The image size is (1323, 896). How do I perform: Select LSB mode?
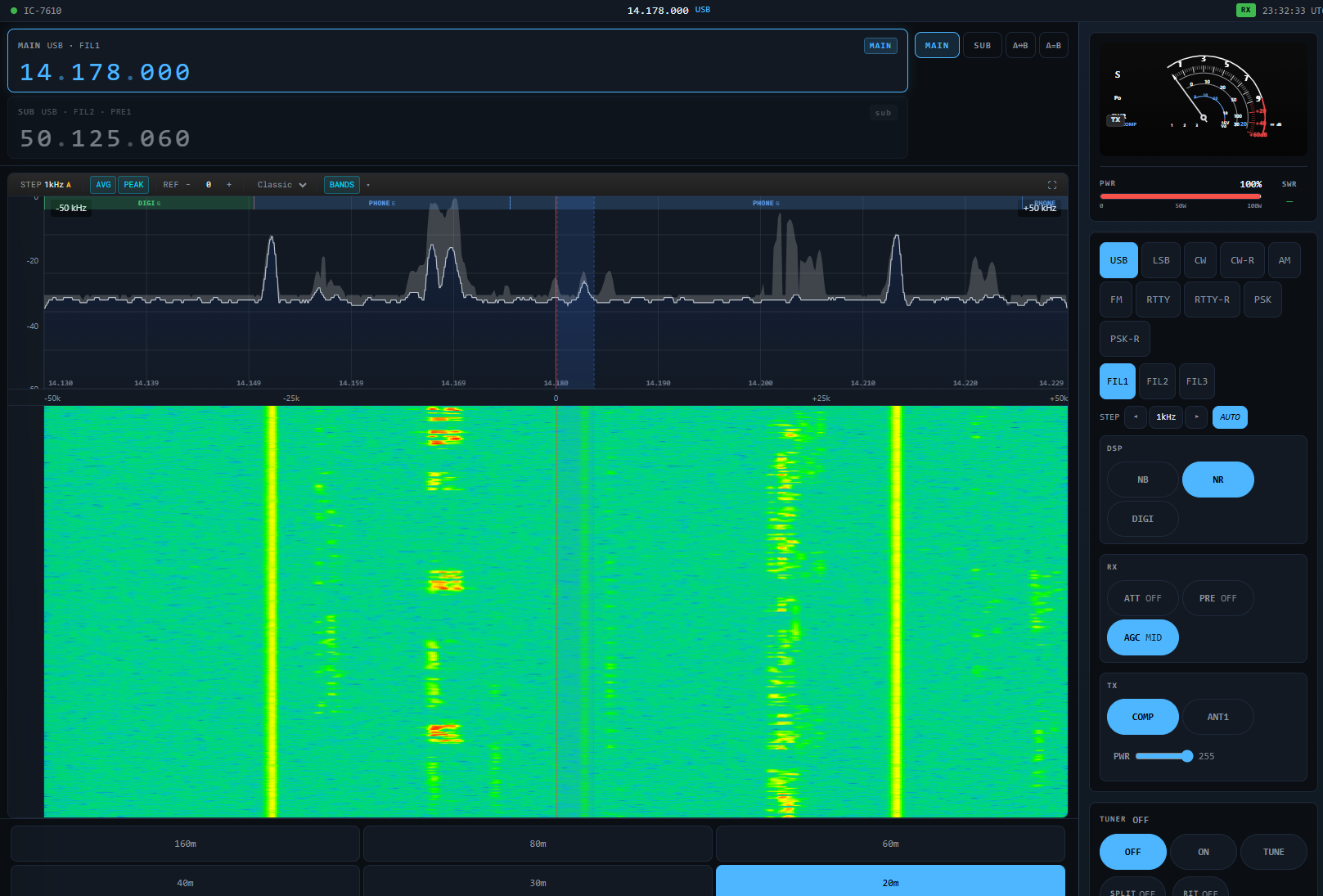point(1161,260)
